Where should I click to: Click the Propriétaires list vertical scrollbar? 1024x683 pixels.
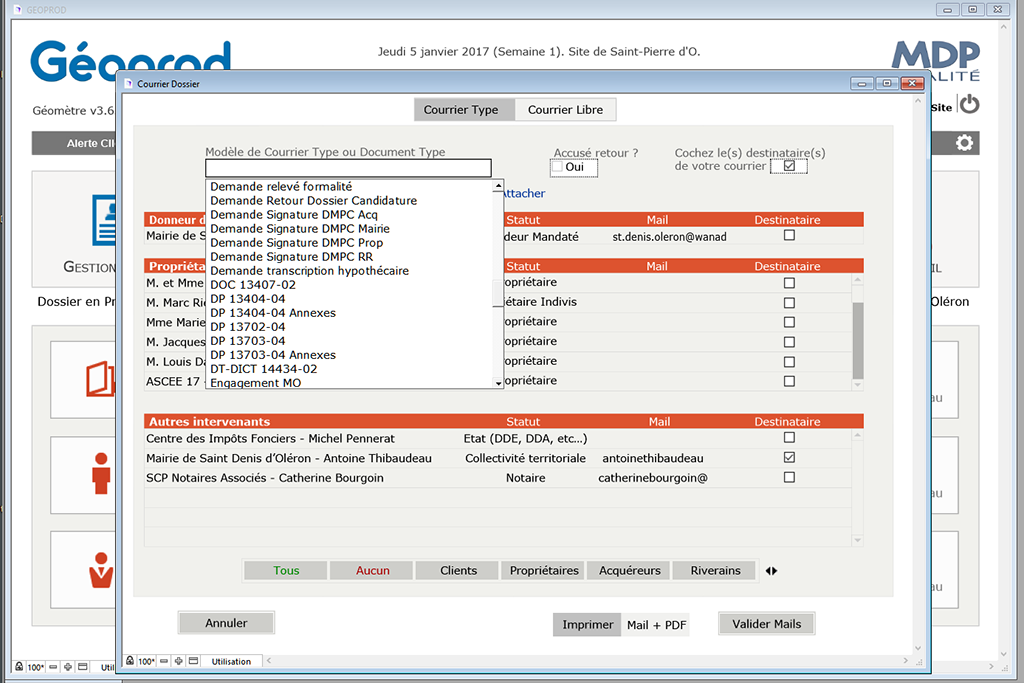857,335
